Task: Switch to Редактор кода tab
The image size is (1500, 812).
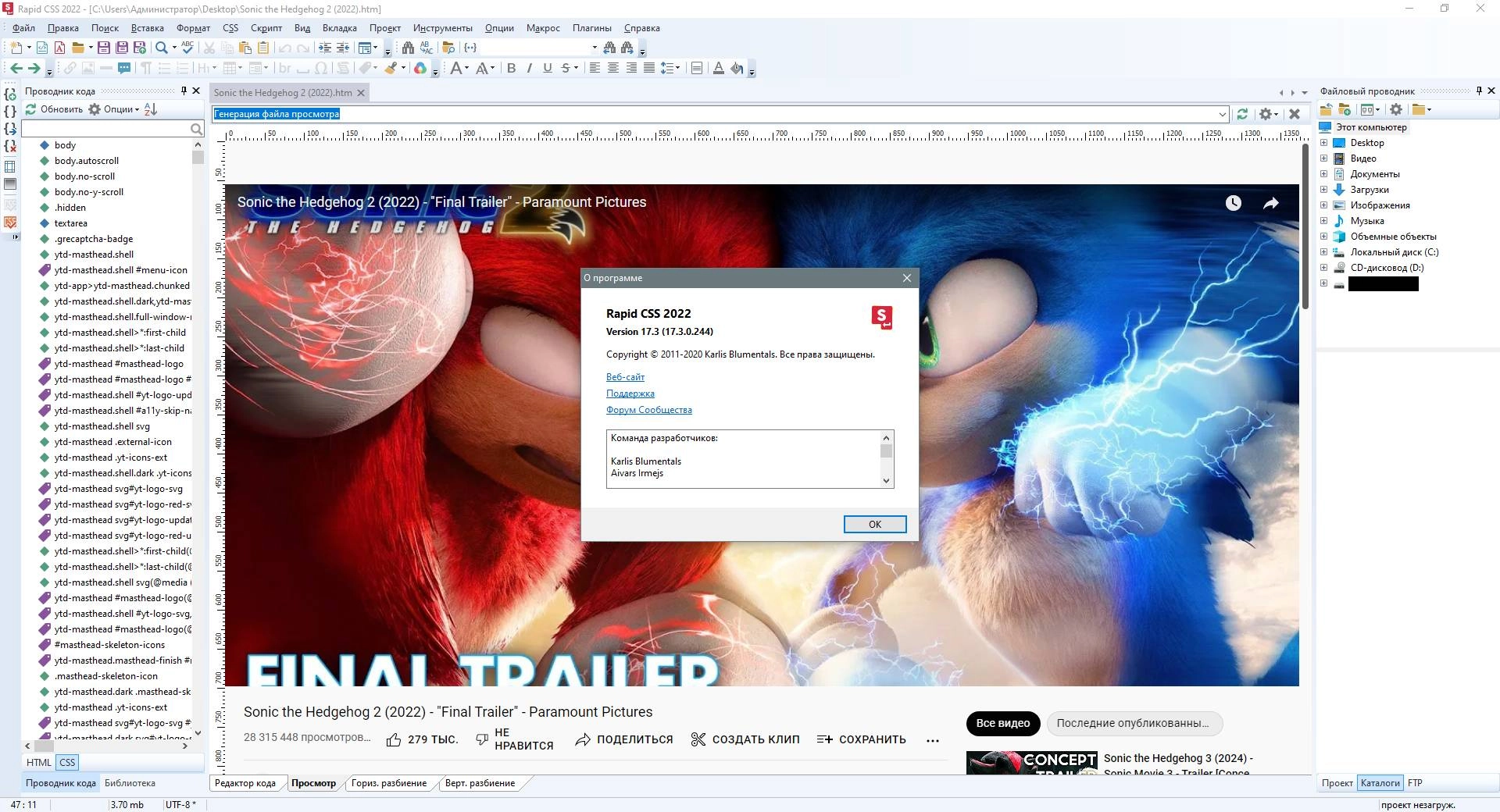Action: tap(245, 783)
